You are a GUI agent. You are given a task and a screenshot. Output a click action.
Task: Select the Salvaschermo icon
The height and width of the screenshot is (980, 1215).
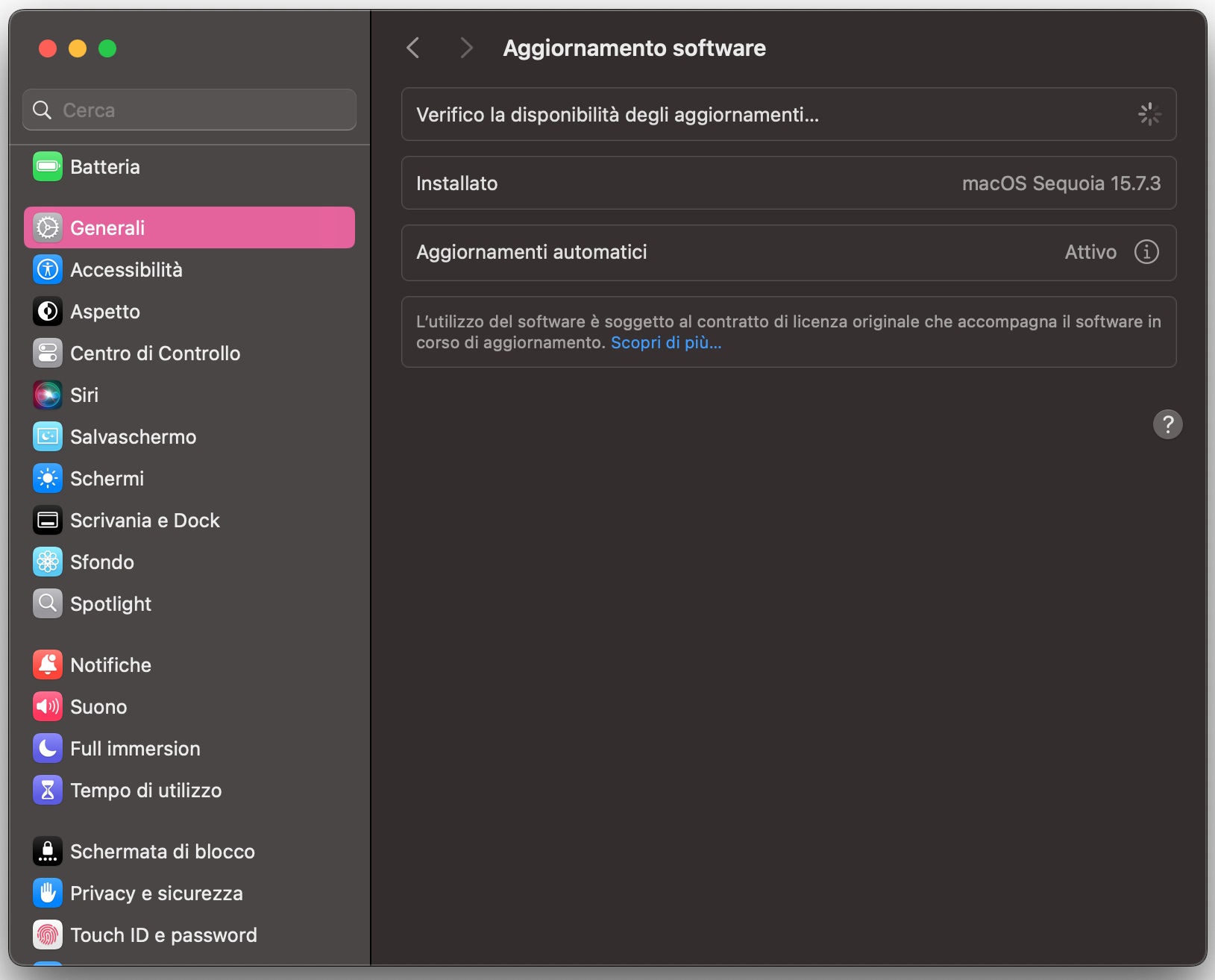point(47,436)
